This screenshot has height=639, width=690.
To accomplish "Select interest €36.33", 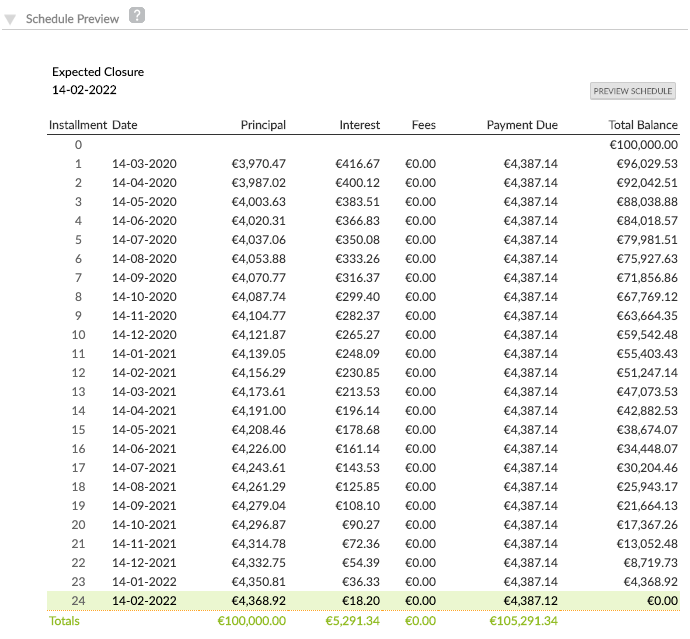I will point(361,582).
